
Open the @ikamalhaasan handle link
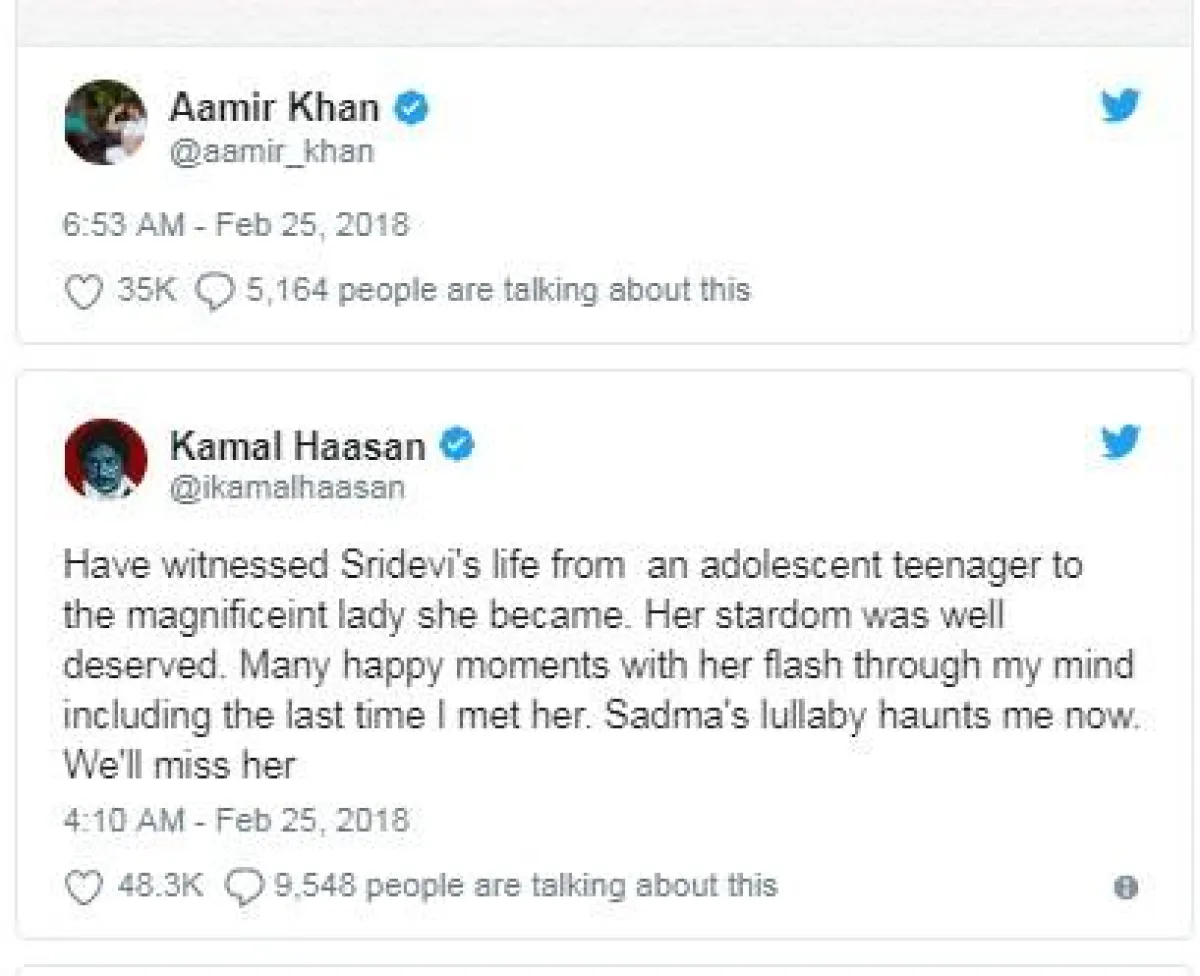(x=287, y=488)
